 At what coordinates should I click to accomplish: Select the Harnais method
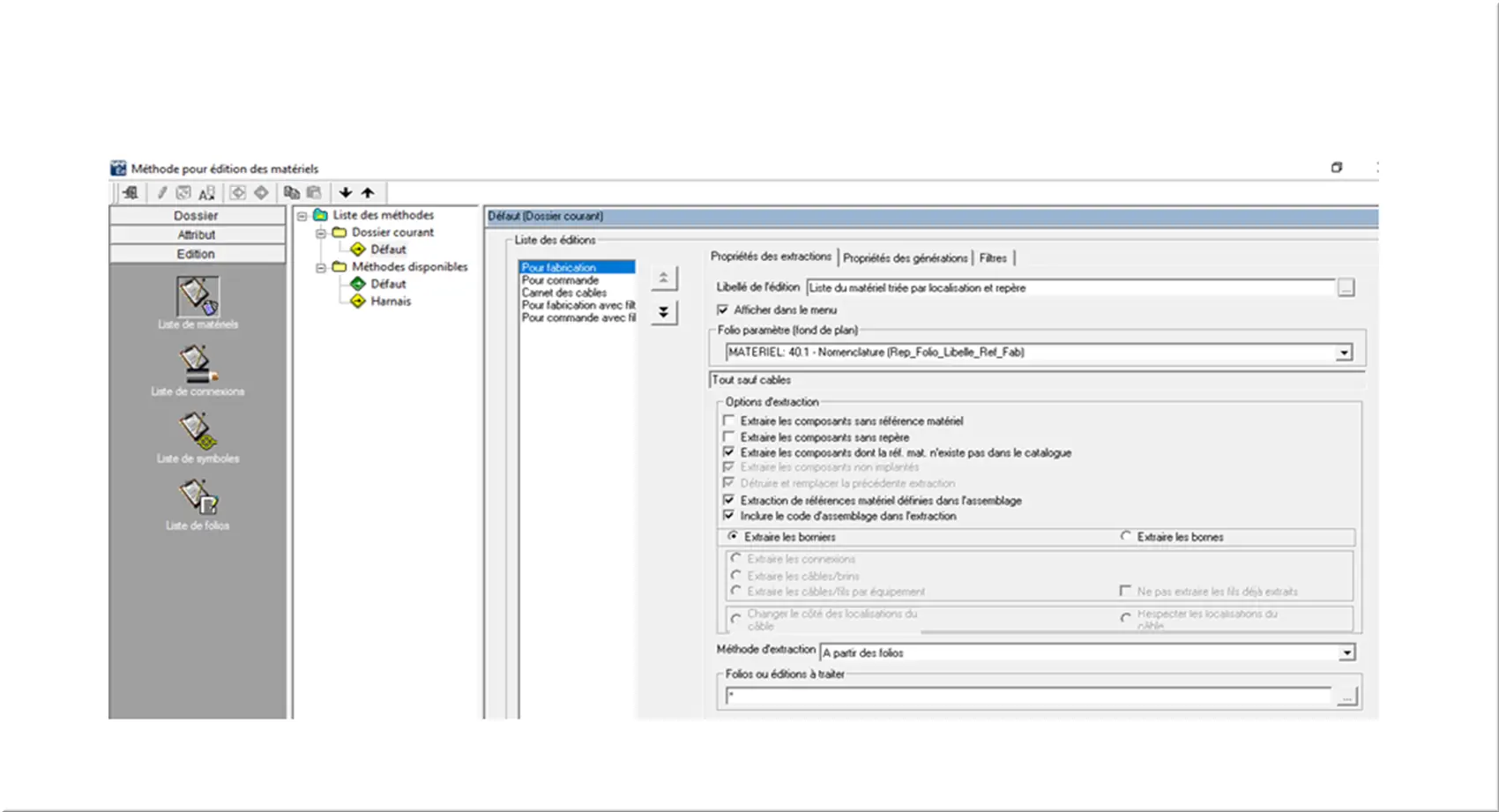click(391, 302)
